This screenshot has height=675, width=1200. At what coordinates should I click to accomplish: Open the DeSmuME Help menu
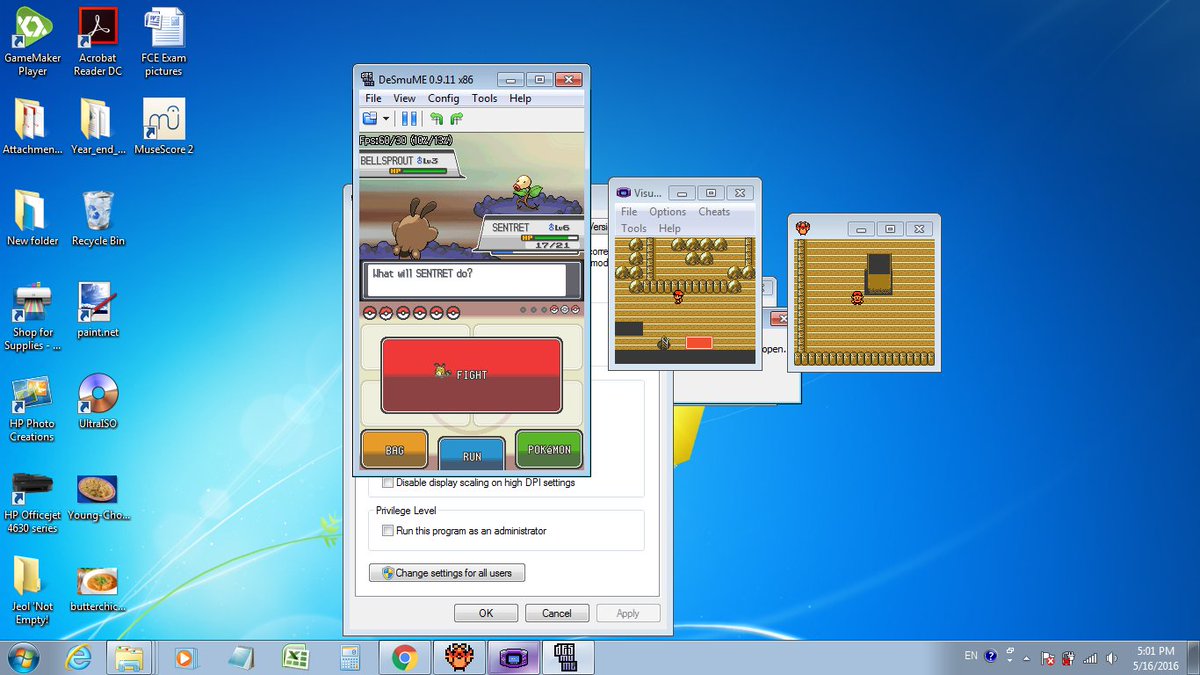coord(520,98)
